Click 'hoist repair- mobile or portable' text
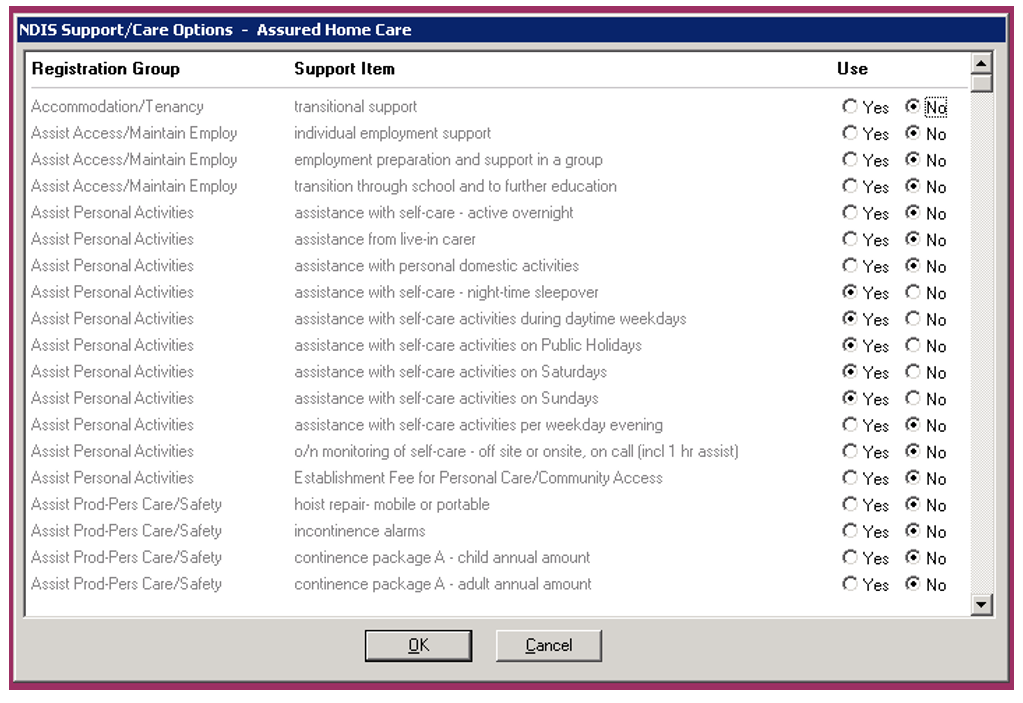This screenshot has height=703, width=1023. click(x=391, y=504)
